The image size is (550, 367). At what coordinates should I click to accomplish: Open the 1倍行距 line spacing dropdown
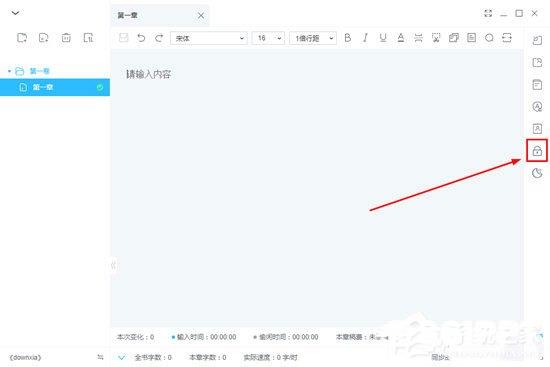tap(313, 38)
